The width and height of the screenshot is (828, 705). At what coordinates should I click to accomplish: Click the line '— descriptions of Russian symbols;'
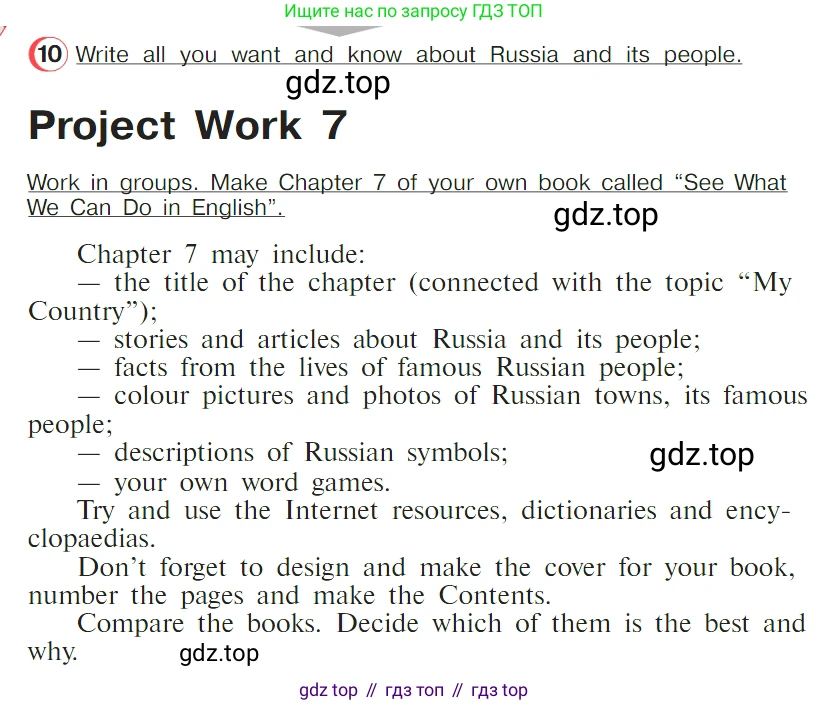coord(293,453)
